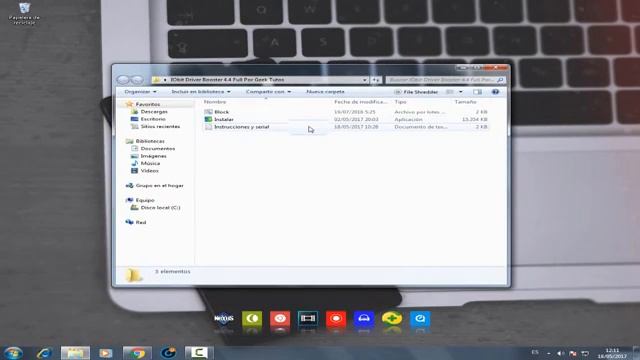Click the C-logo app in taskbar
640x360 pixels.
click(199, 353)
